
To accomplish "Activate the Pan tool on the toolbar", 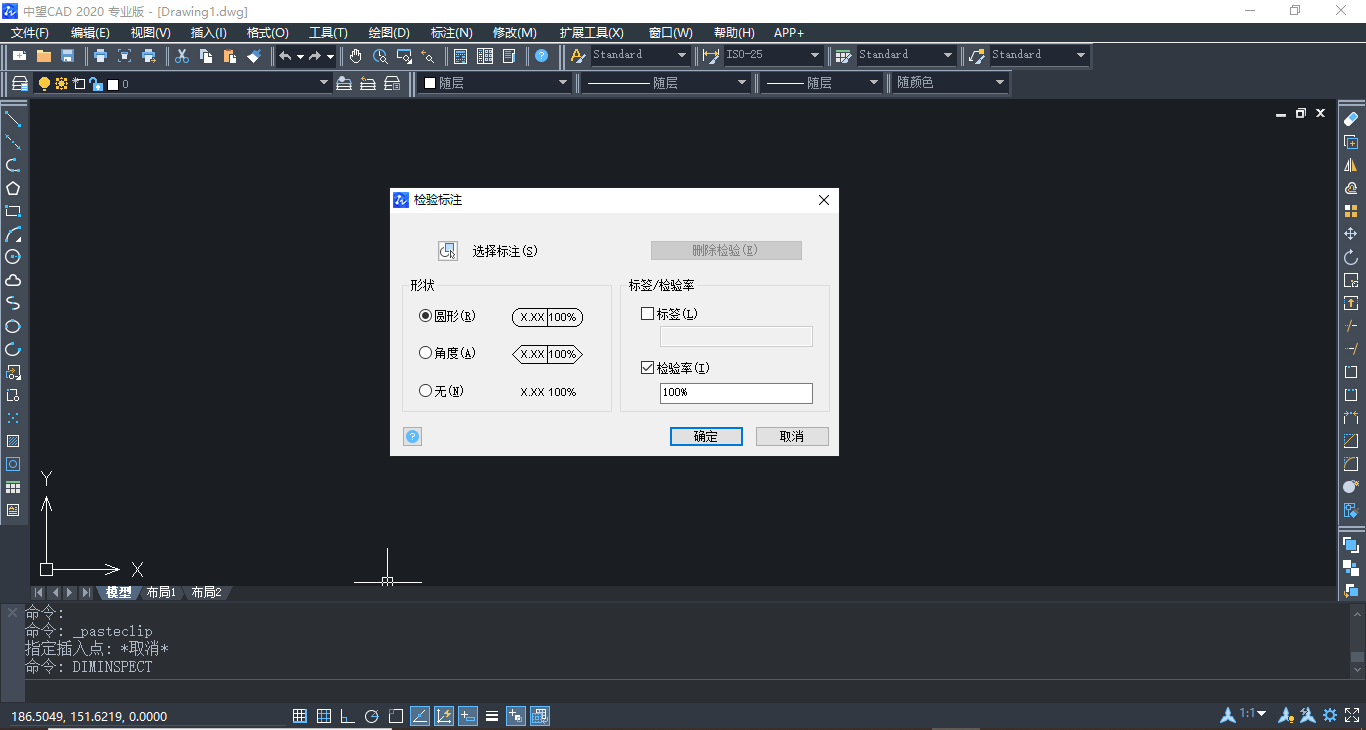I will (355, 56).
